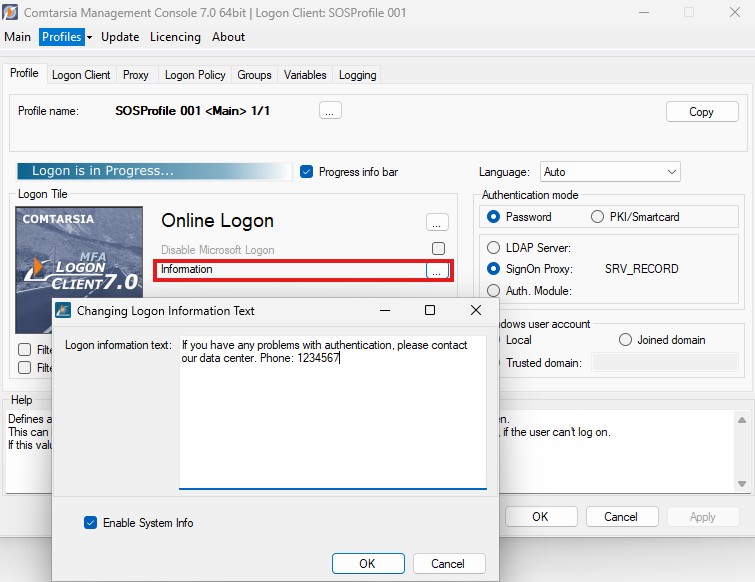Screen dimensions: 755x582
Task: Click the ellipsis button beside Online Logon
Action: pos(437,222)
